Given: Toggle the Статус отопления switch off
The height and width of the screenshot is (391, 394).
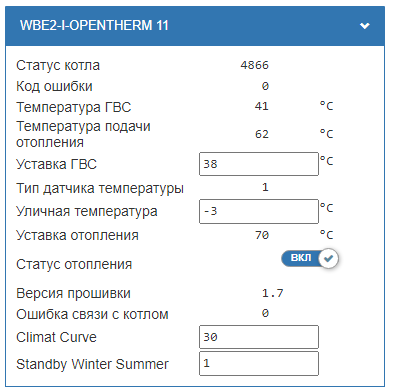Looking at the screenshot, I should point(310,258).
